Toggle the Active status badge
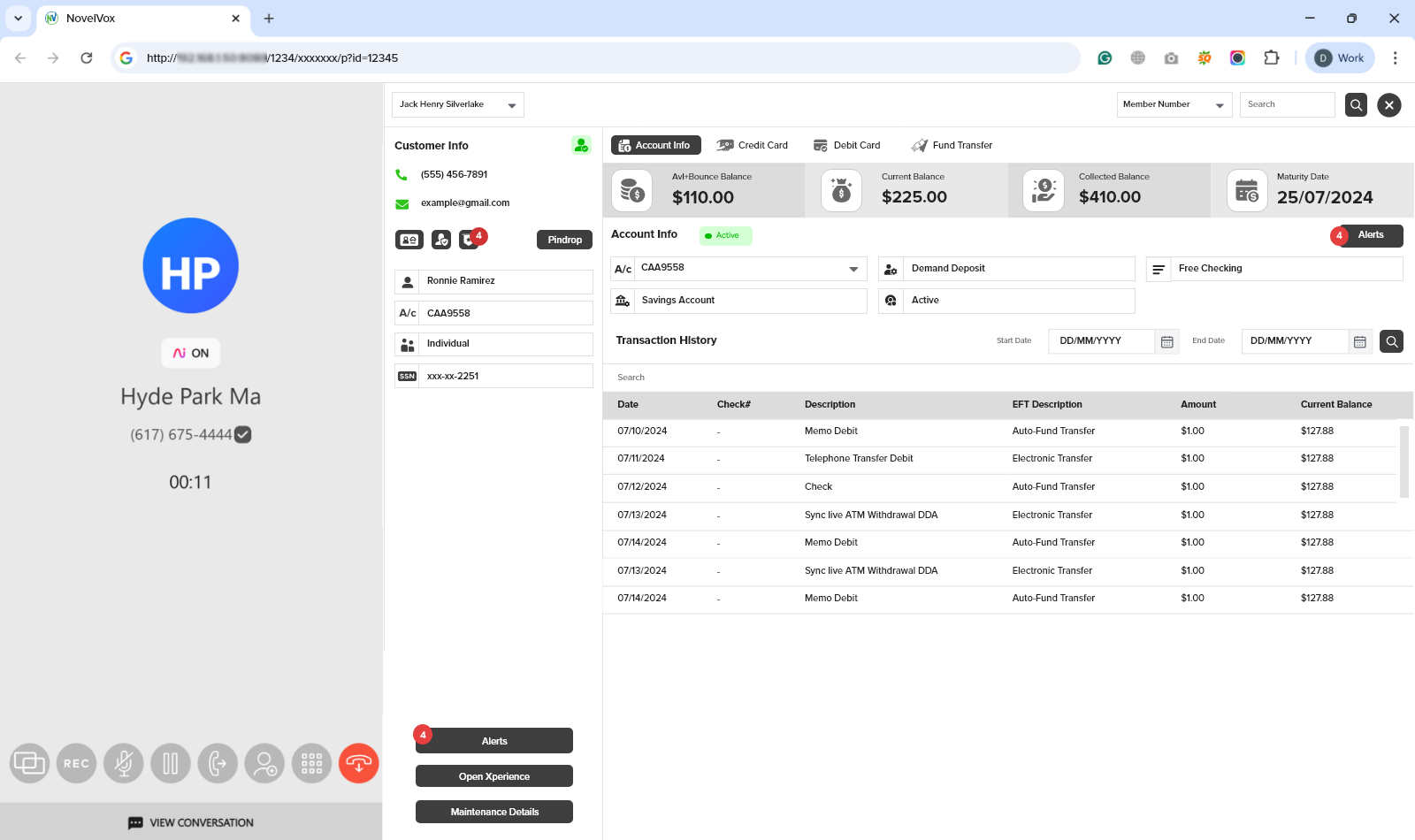 [x=725, y=235]
